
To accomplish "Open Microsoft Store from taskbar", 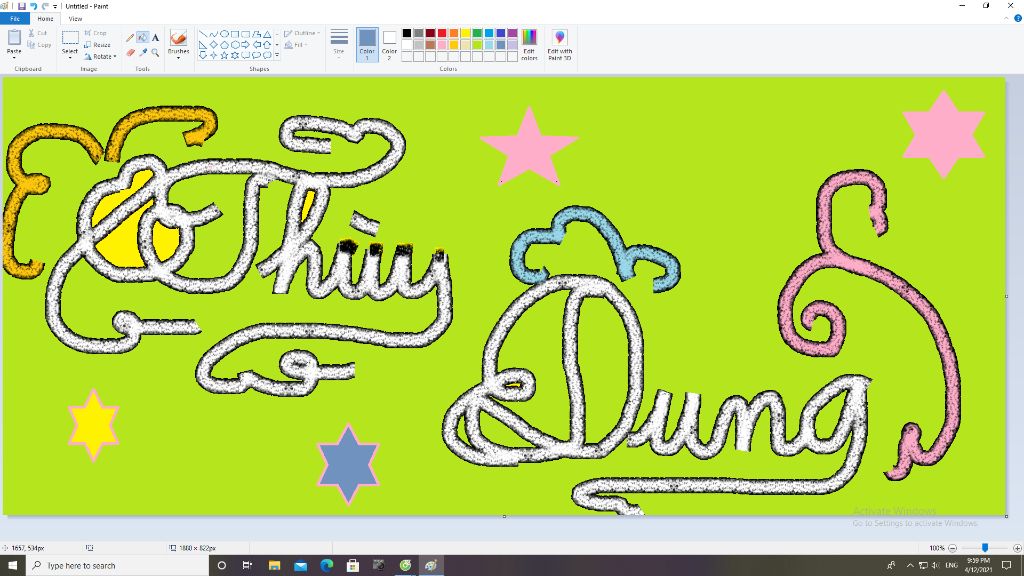I will click(x=353, y=566).
